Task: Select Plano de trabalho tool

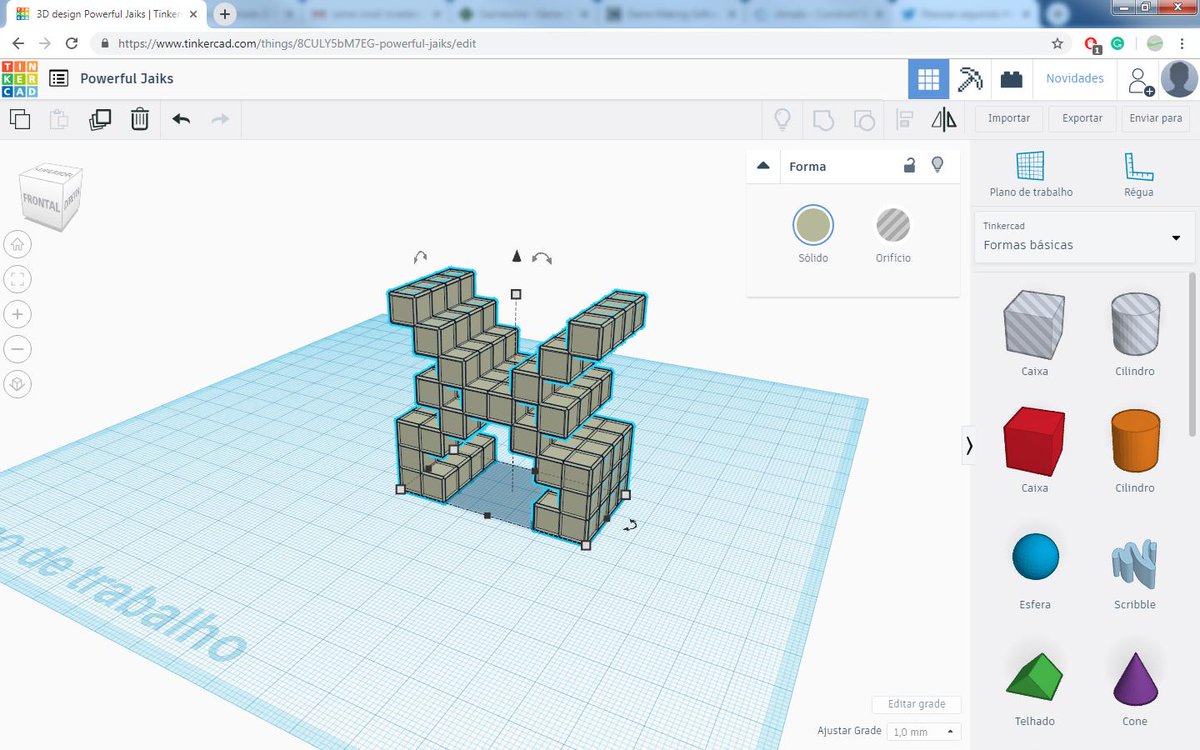Action: coord(1031,174)
